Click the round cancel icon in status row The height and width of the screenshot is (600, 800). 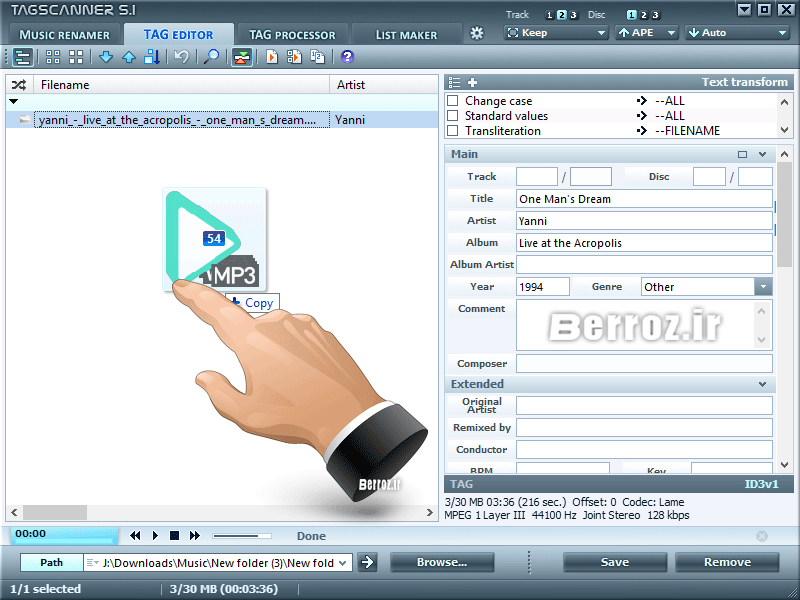(x=762, y=536)
